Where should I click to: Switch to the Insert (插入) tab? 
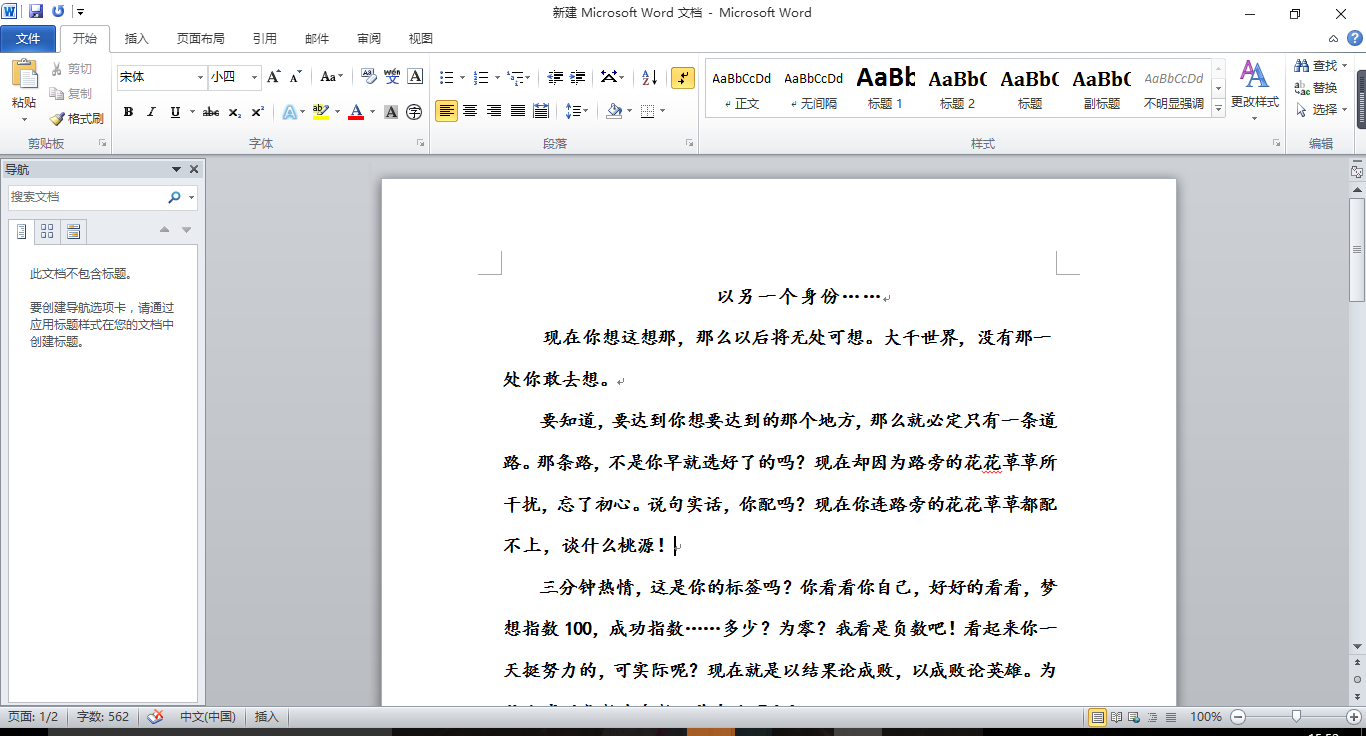pos(137,39)
